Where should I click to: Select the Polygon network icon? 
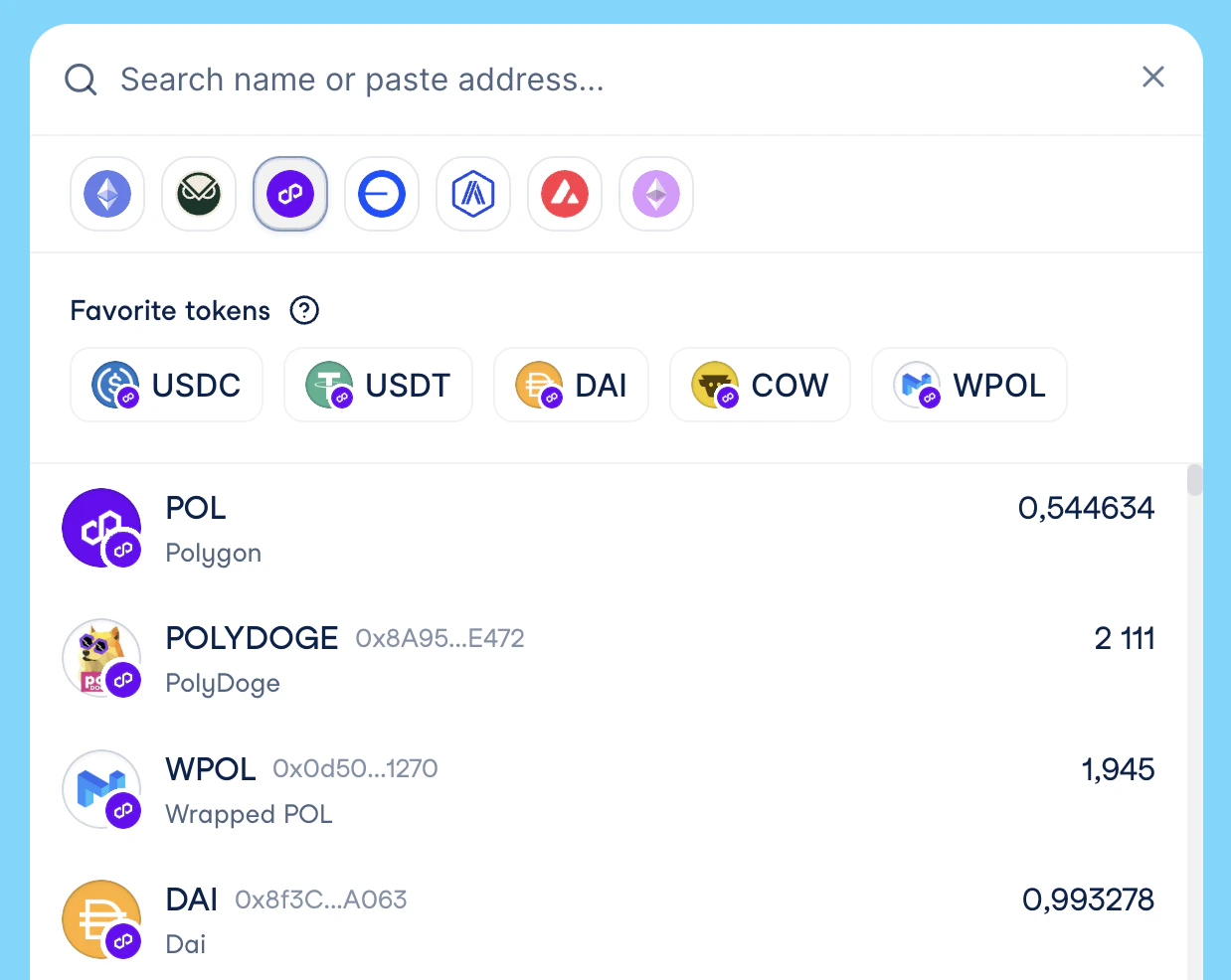coord(289,194)
